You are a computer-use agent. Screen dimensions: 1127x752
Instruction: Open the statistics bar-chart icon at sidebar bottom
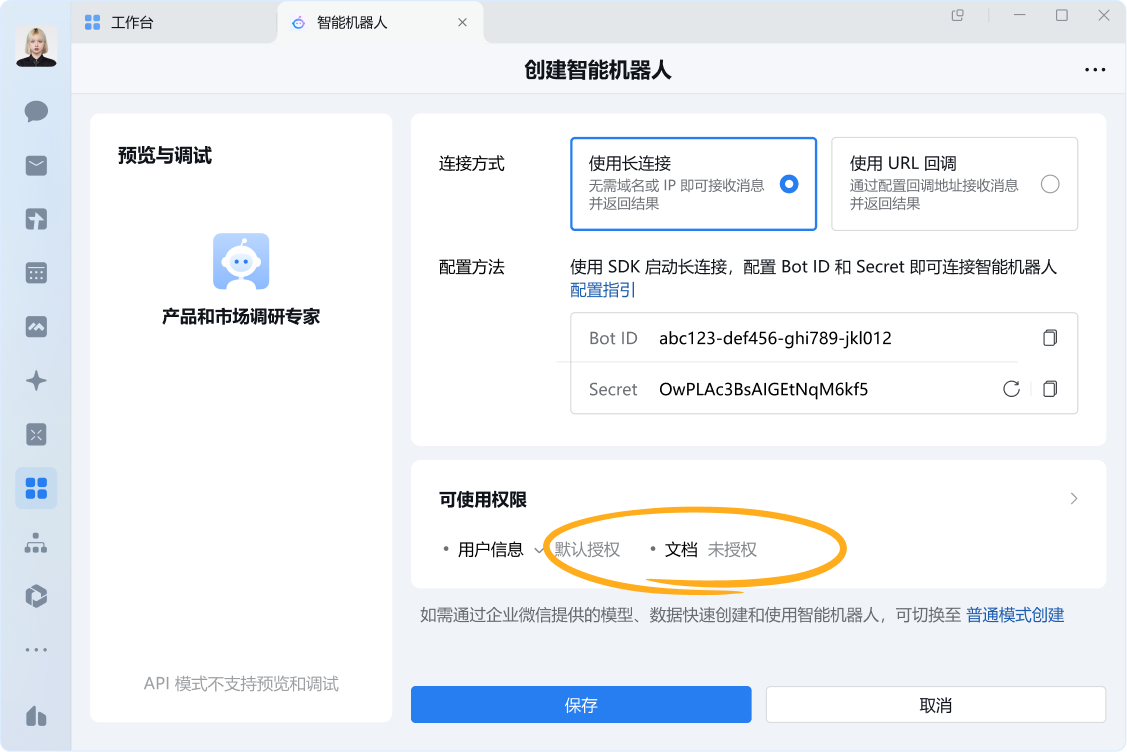tap(36, 716)
